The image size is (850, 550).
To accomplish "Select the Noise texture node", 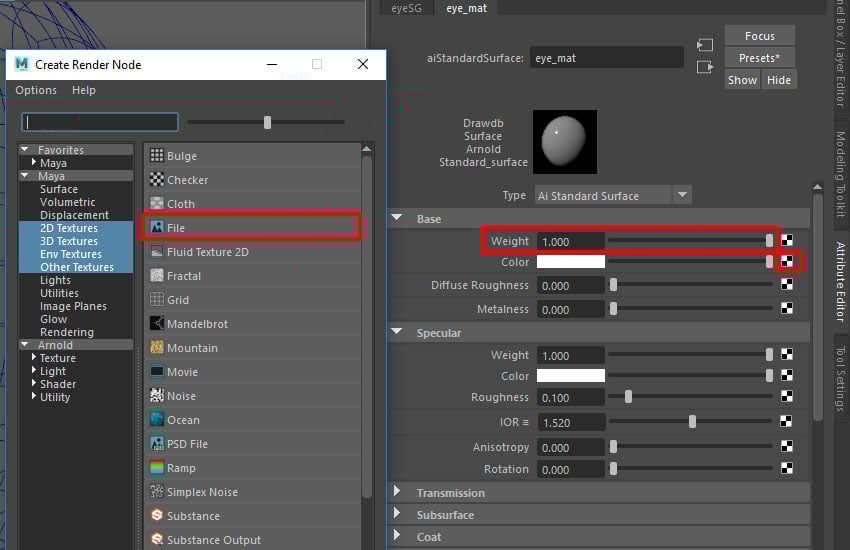I will tap(253, 396).
